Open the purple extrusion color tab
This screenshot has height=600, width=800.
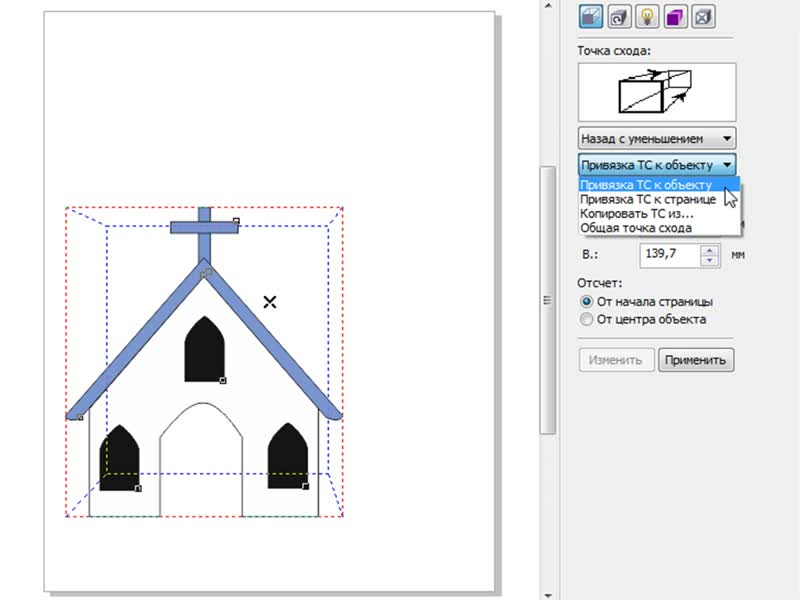point(676,15)
